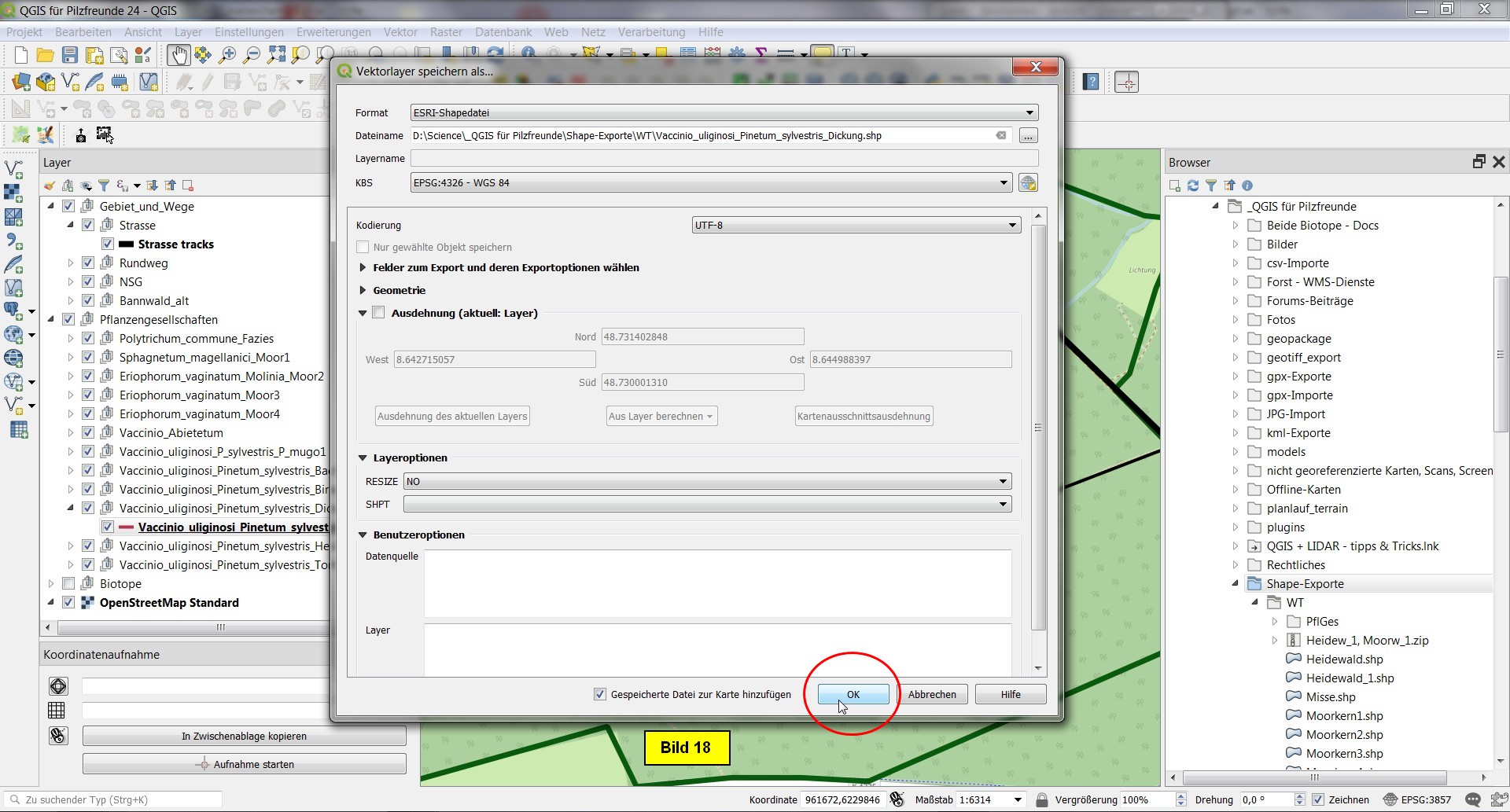Open the Kodierung UTF-8 dropdown

click(856, 226)
